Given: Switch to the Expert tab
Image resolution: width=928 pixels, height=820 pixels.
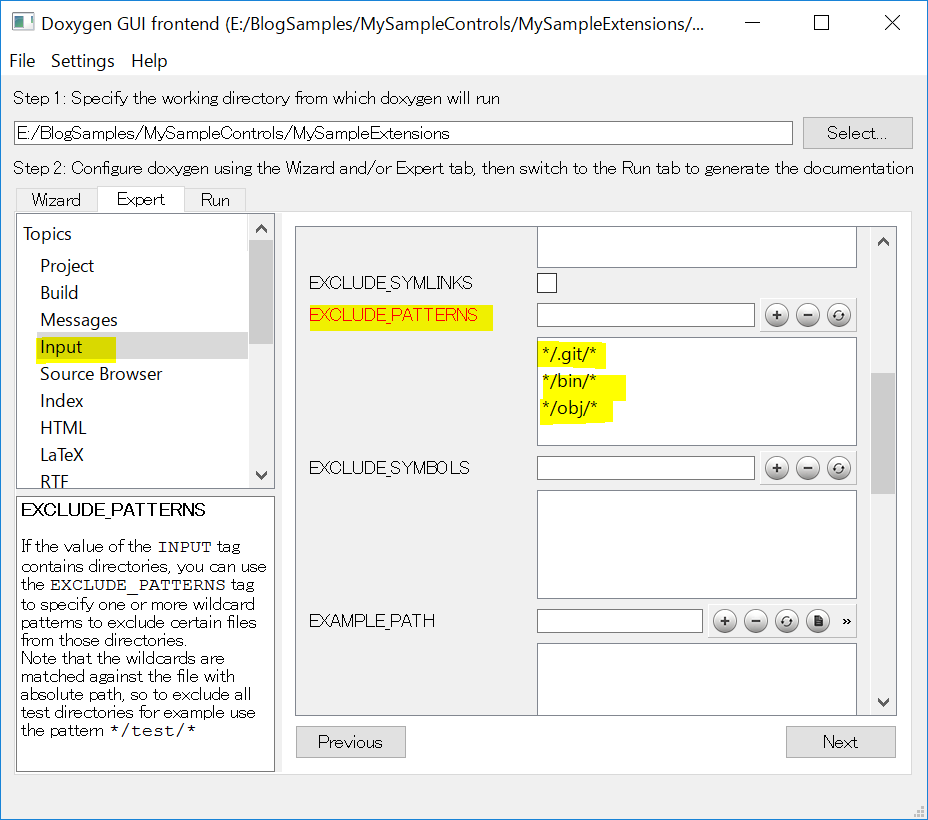Looking at the screenshot, I should click(x=140, y=199).
